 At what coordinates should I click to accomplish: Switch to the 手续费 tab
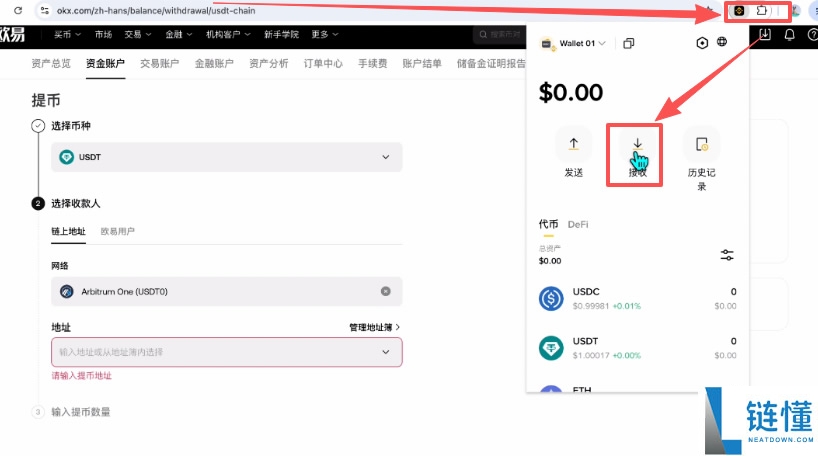pos(372,64)
